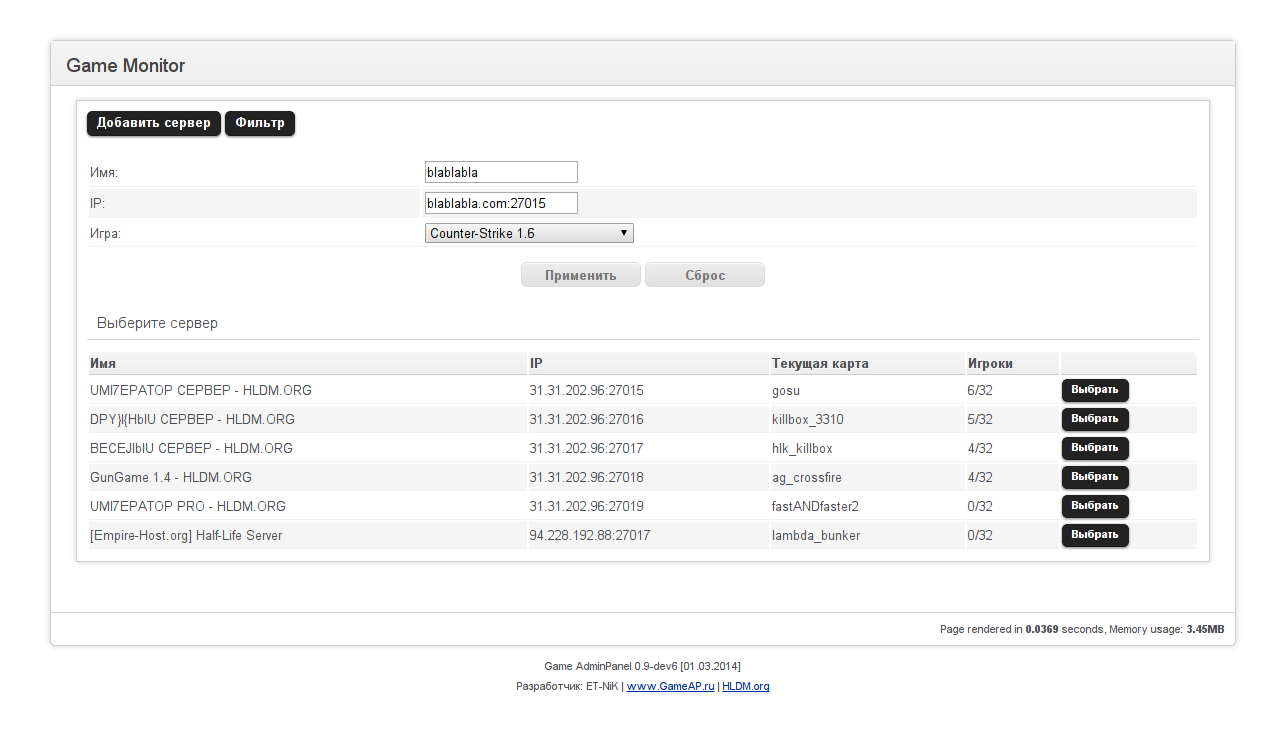Open the HLDM.org footer link
Viewport: 1286px width, 736px height.
point(746,686)
